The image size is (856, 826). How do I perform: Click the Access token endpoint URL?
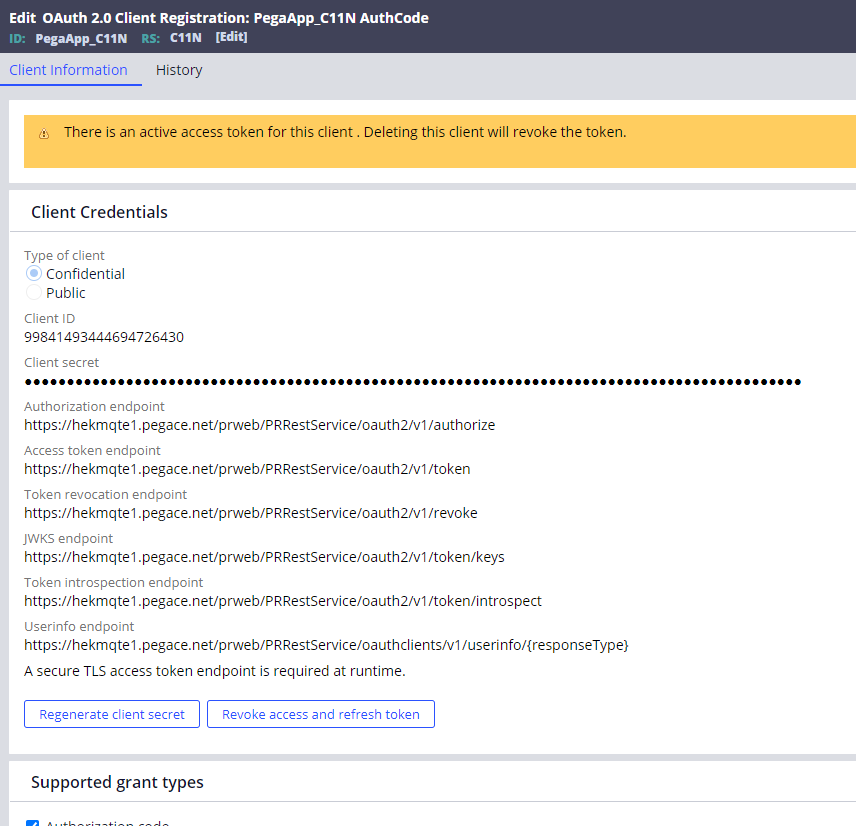pyautogui.click(x=247, y=469)
